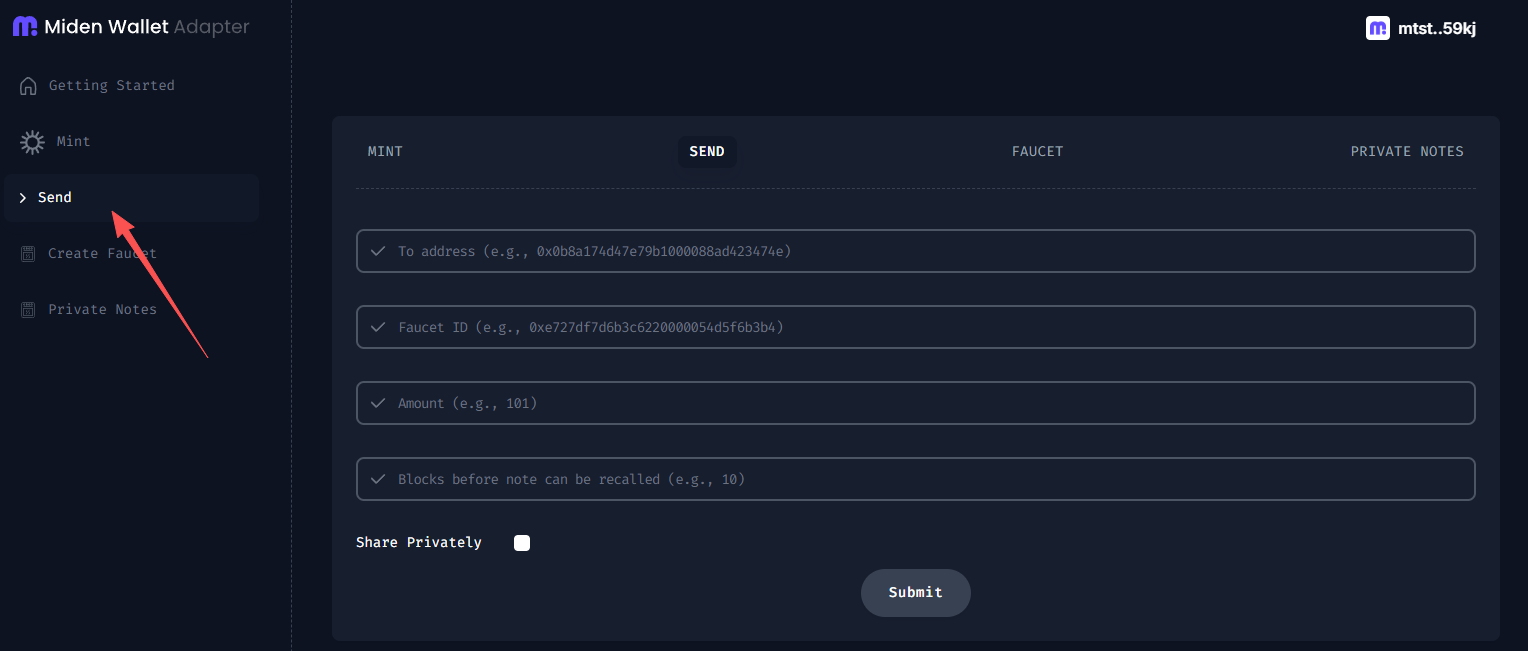
Task: Select the MINT tab
Action: (x=385, y=151)
